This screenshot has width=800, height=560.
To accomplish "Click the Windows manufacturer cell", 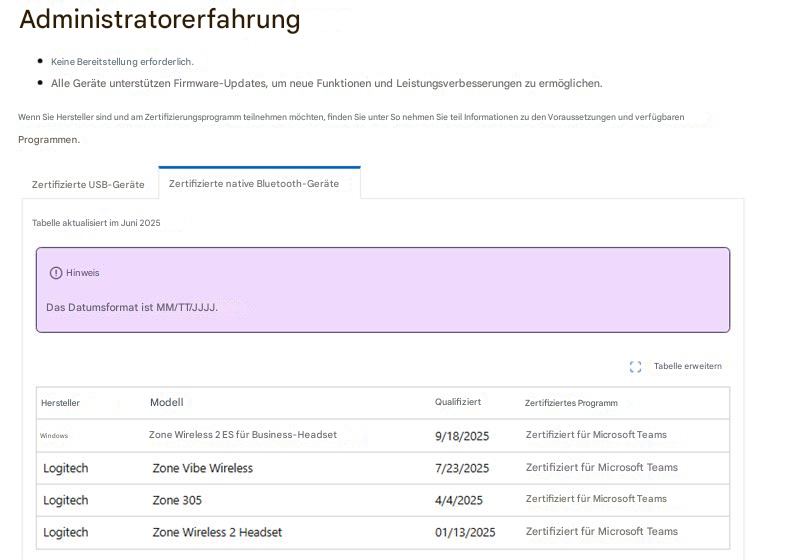I will pos(54,436).
